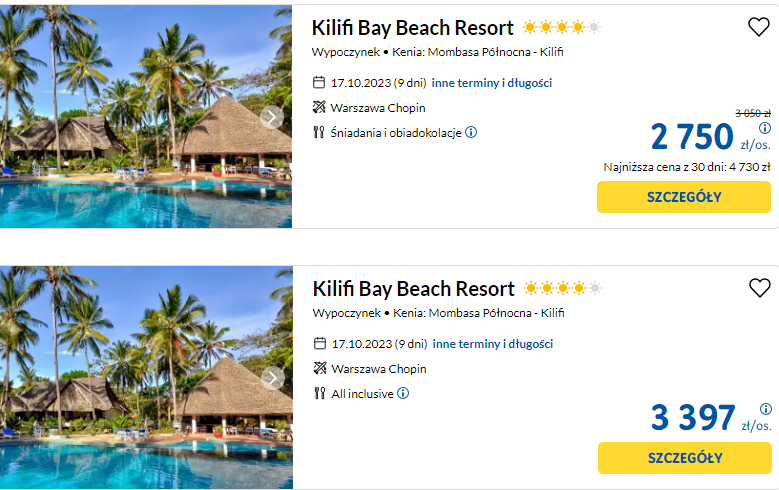Click cutlery icon in first offer
The width and height of the screenshot is (779, 490).
(319, 132)
